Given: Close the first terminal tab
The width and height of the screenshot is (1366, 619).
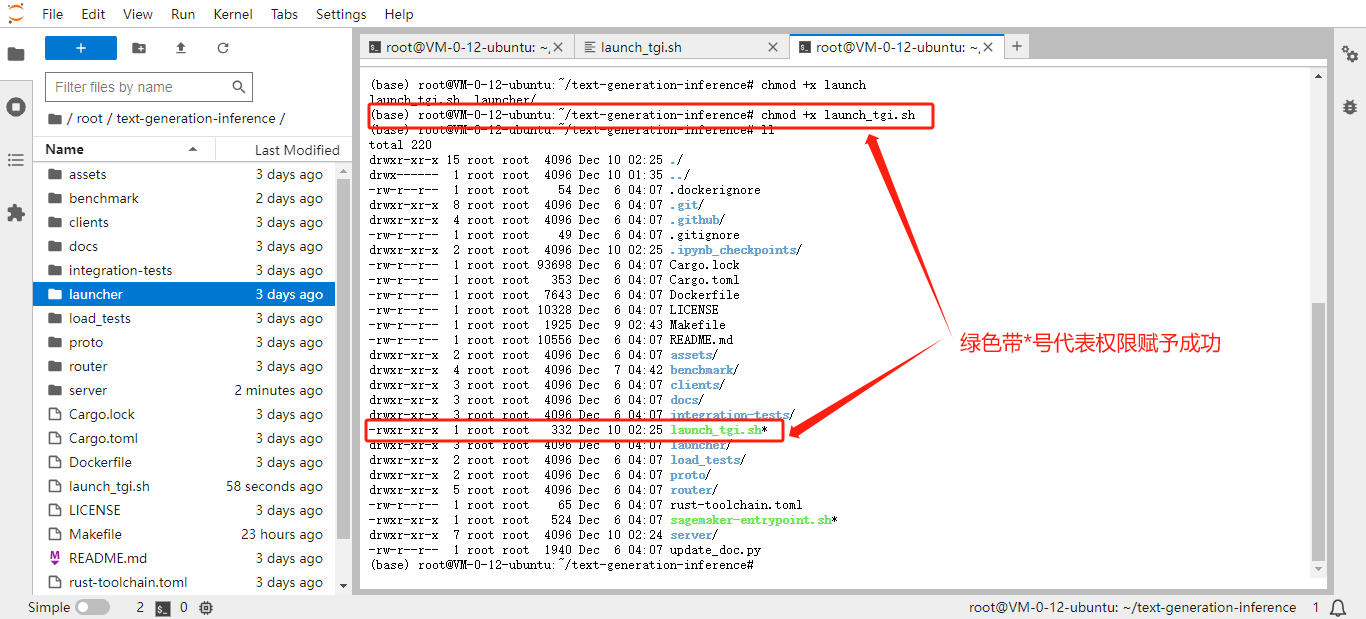Looking at the screenshot, I should coord(557,47).
